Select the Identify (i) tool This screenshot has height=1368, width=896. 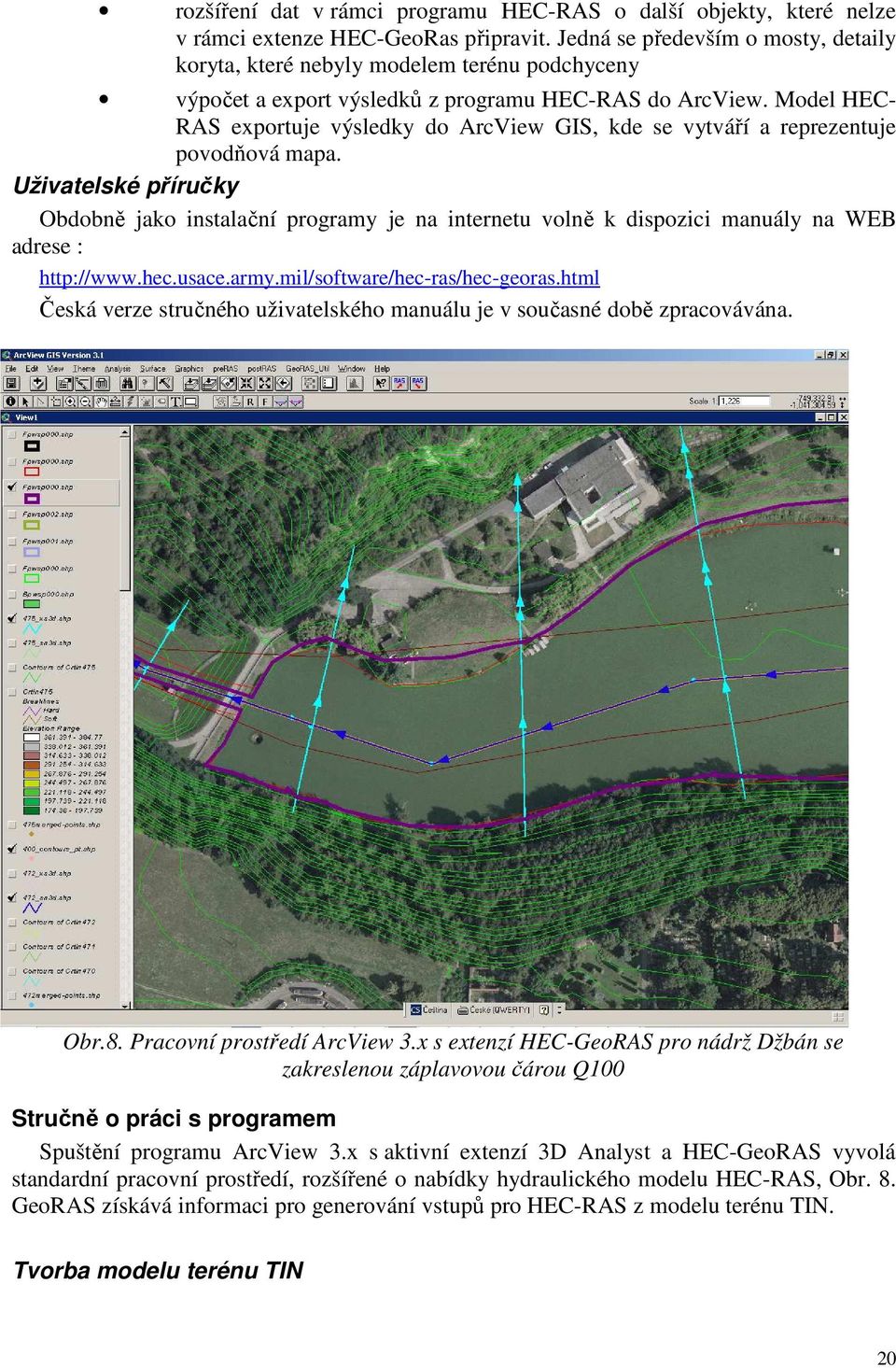[x=10, y=402]
